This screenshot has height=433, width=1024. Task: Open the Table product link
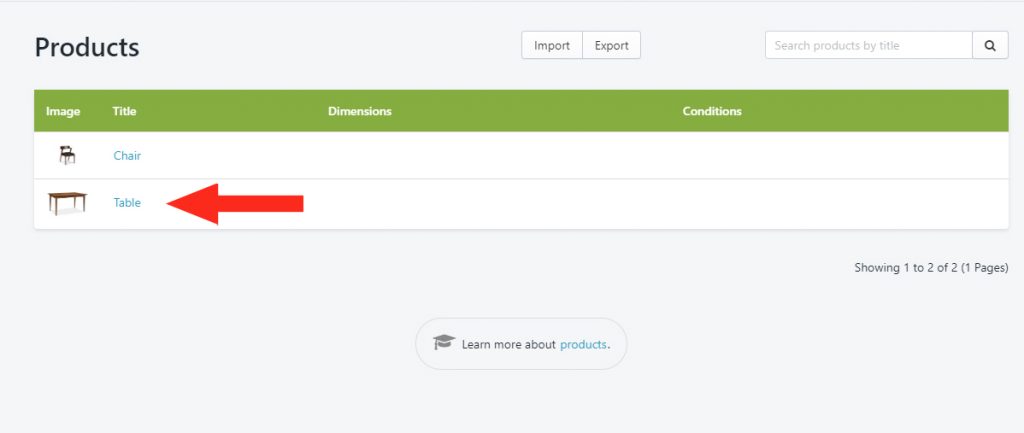pyautogui.click(x=127, y=202)
